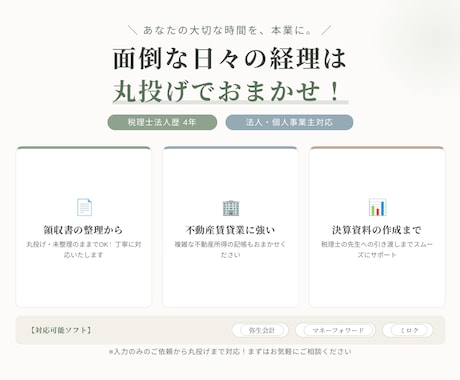
Task: Click the 決算資料の作成まで card heading
Action: [377, 230]
